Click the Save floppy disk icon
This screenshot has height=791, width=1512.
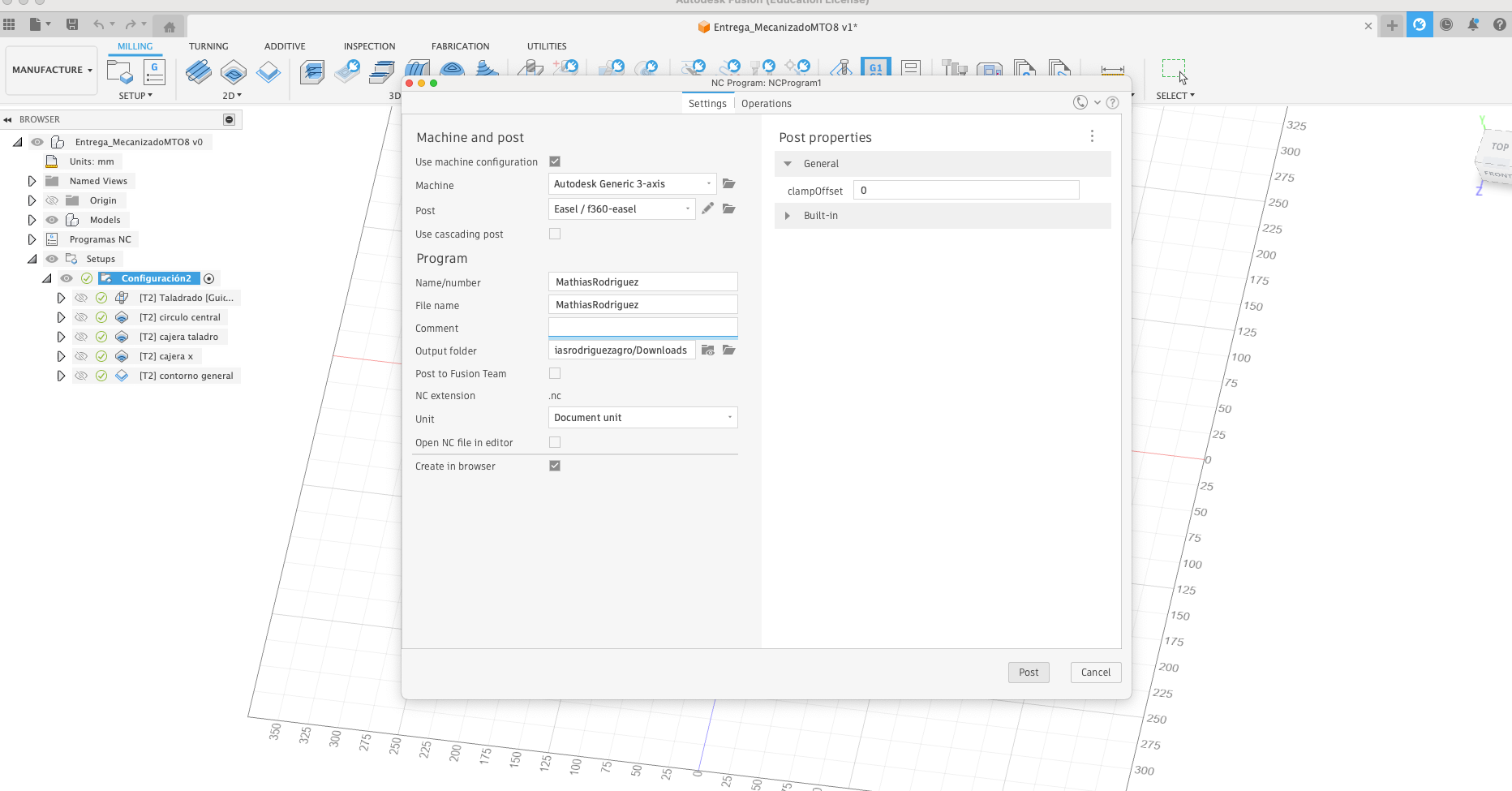(x=72, y=24)
